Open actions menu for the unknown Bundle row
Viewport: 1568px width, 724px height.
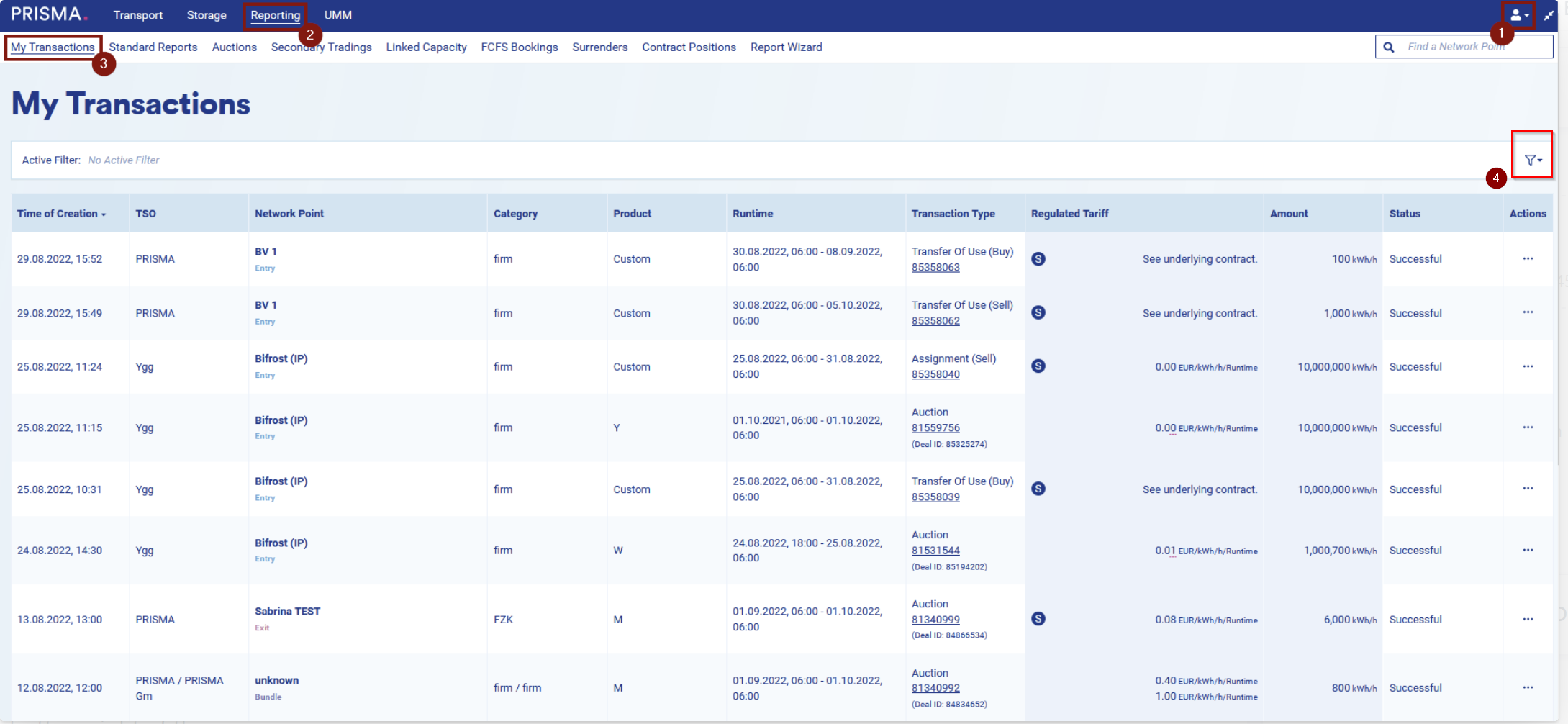[1527, 687]
